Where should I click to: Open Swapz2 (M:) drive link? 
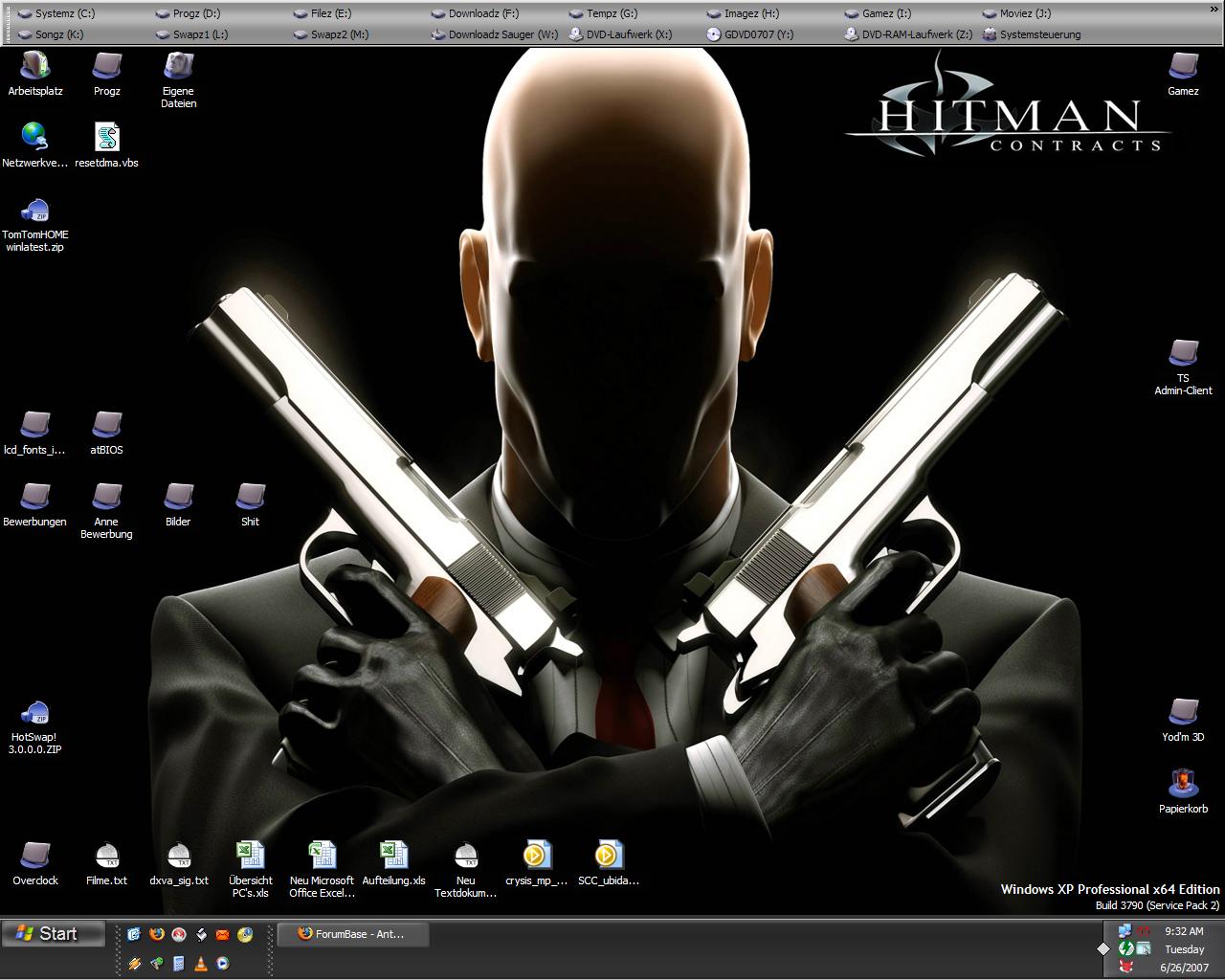331,34
